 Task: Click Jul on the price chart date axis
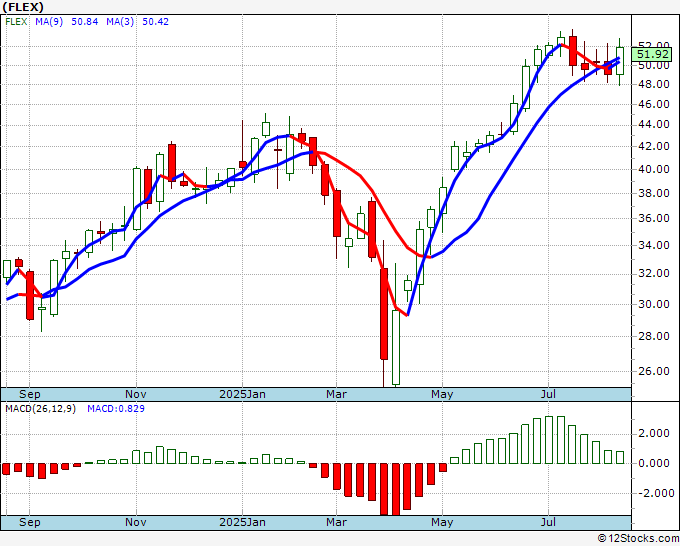(x=549, y=394)
